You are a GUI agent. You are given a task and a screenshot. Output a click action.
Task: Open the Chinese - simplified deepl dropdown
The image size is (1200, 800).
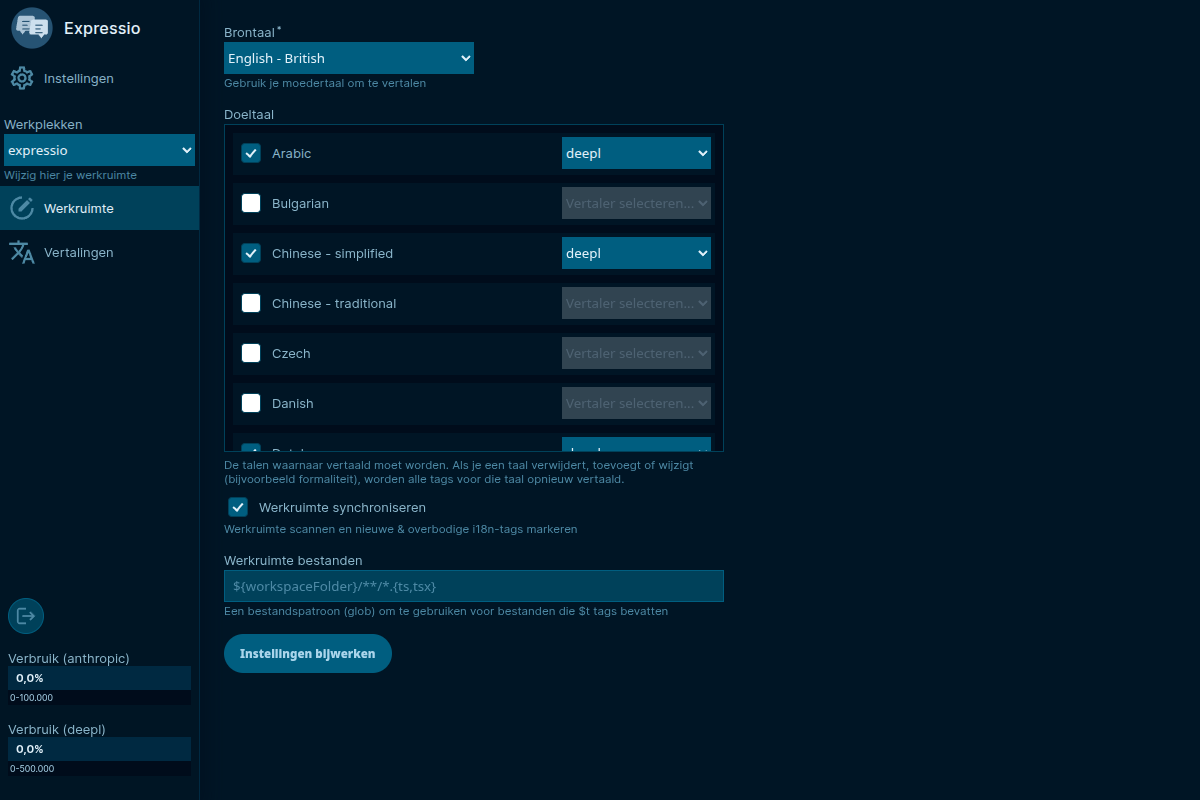(x=636, y=253)
